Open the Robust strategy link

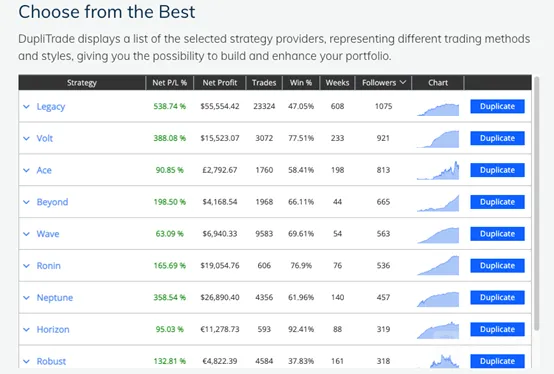[x=51, y=361]
